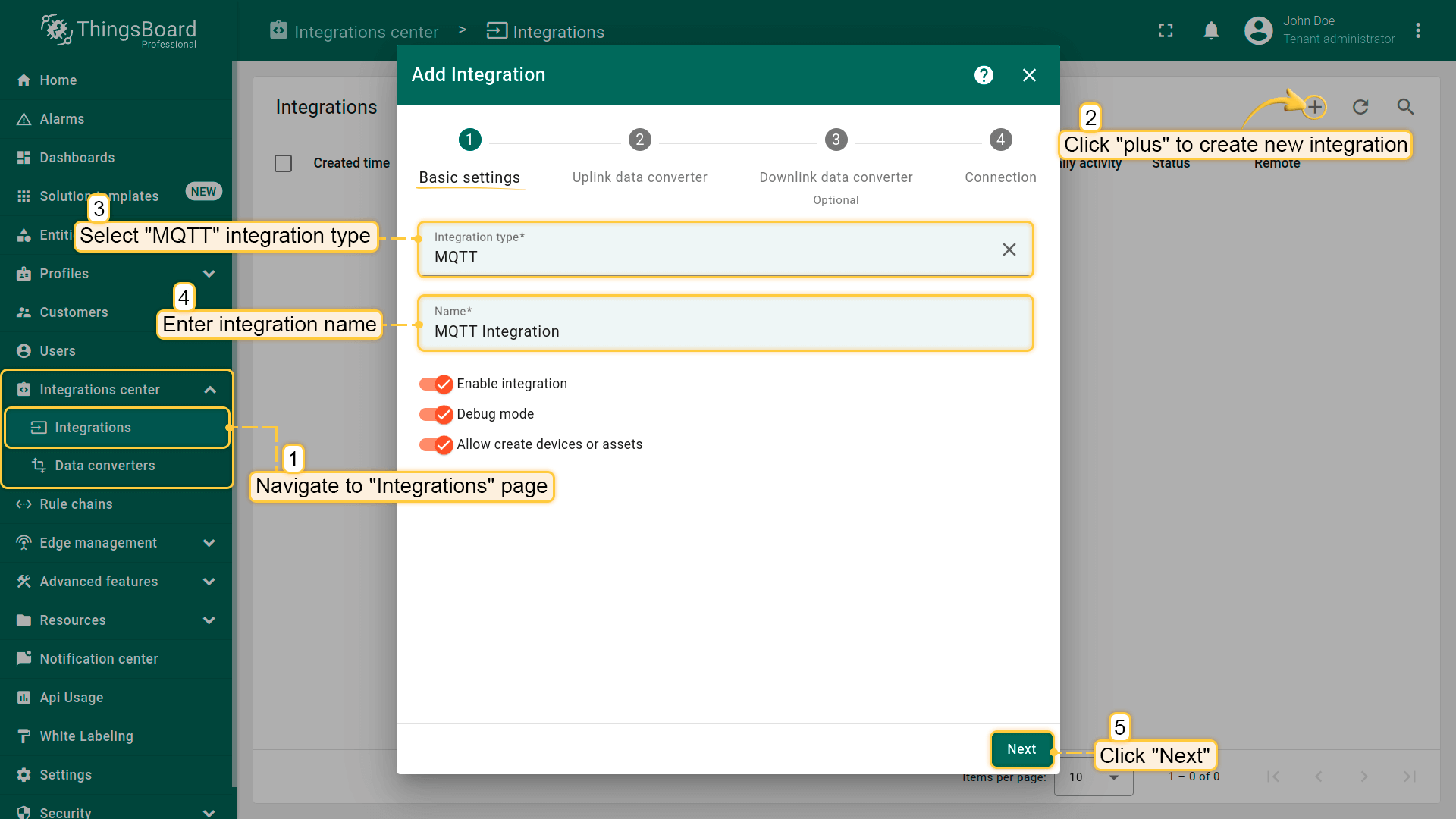Open the Notification center
Viewport: 1456px width, 819px height.
tap(99, 658)
